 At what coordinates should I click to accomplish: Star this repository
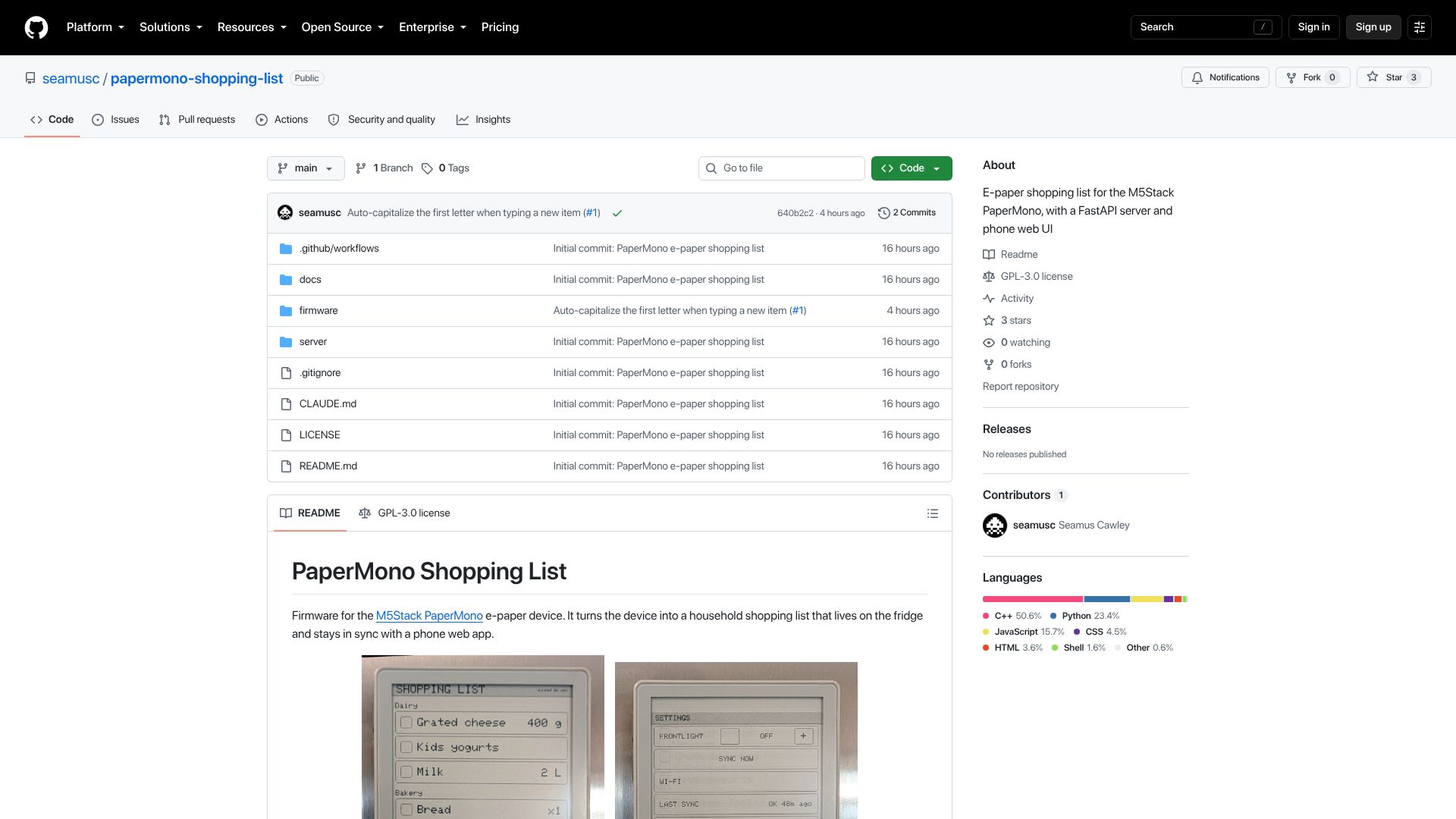1394,77
